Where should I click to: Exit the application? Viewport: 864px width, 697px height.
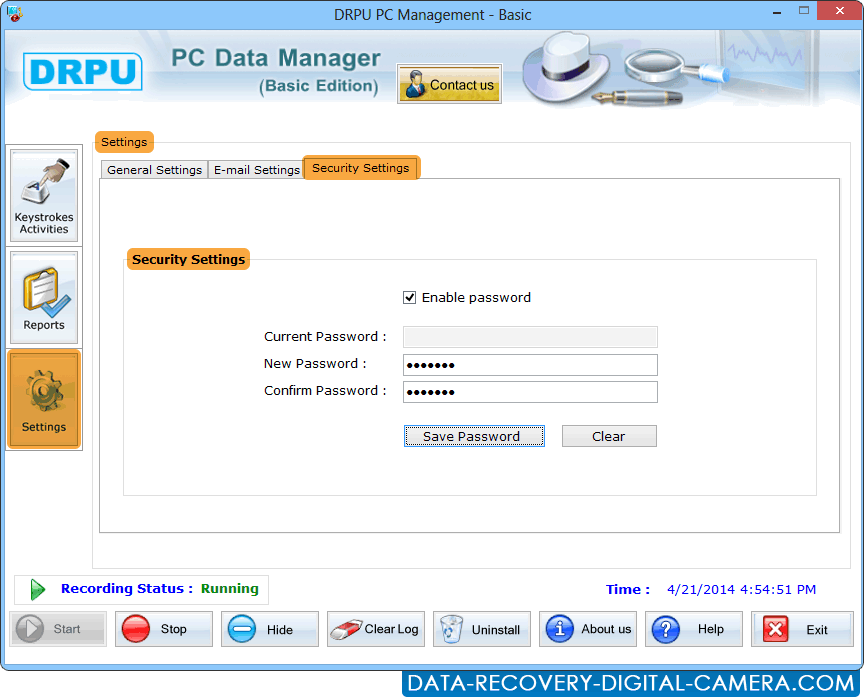click(x=802, y=629)
